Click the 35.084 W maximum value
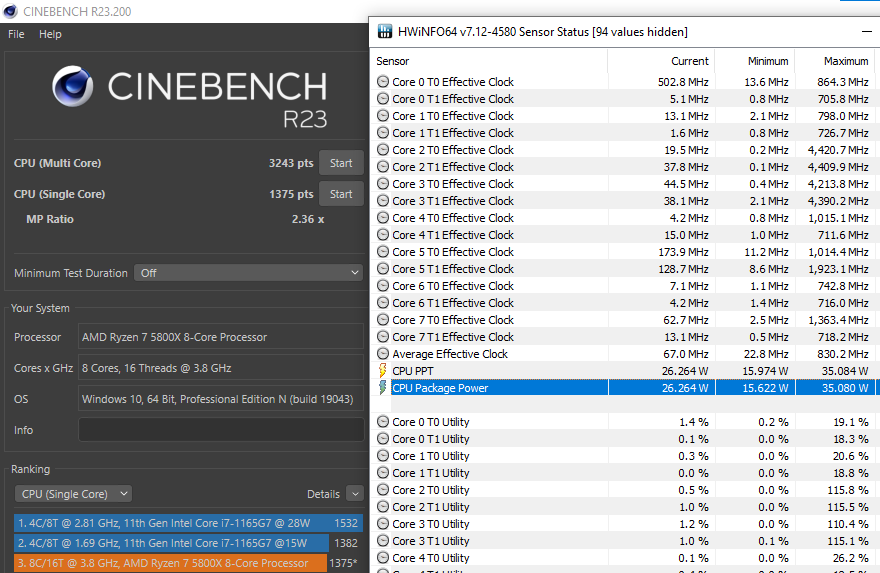 (845, 371)
